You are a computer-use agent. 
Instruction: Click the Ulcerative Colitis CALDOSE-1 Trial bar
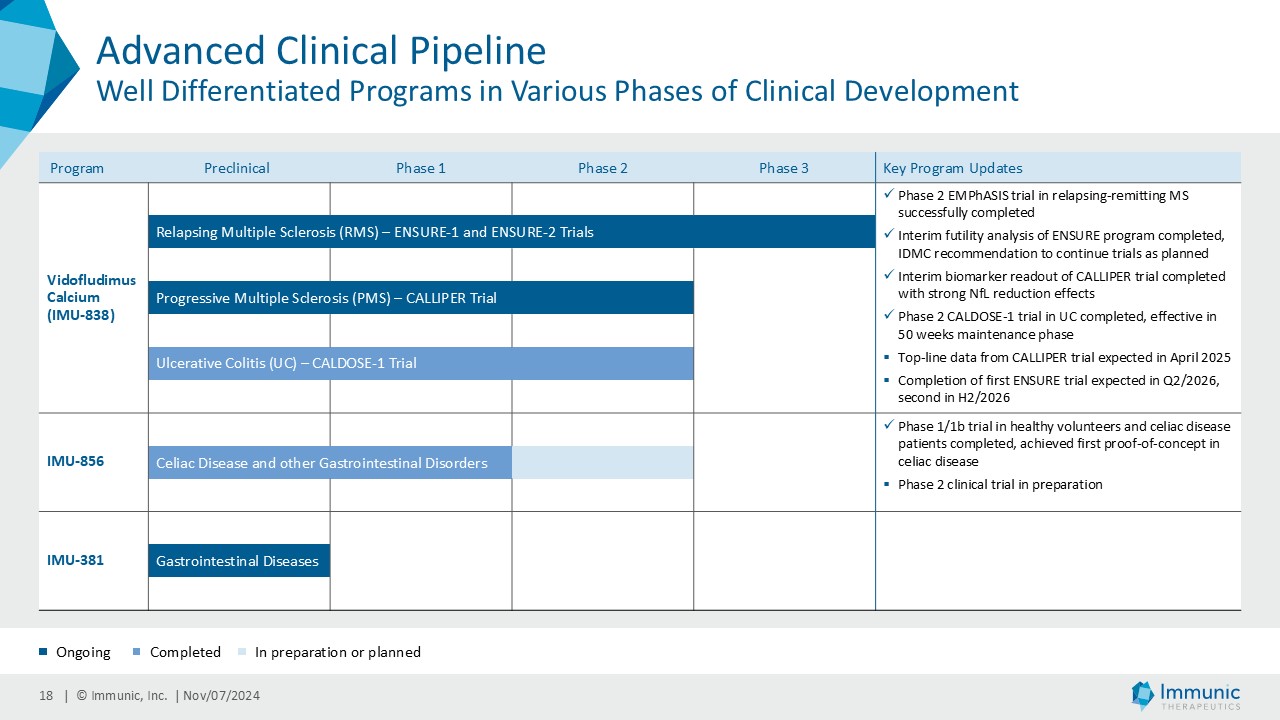(420, 363)
